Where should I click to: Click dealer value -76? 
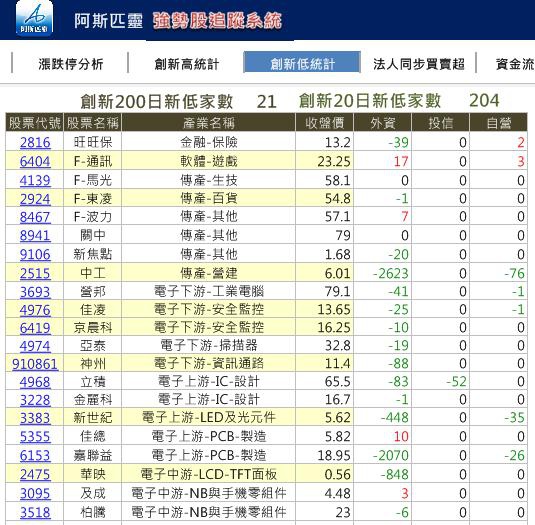pyautogui.click(x=515, y=274)
